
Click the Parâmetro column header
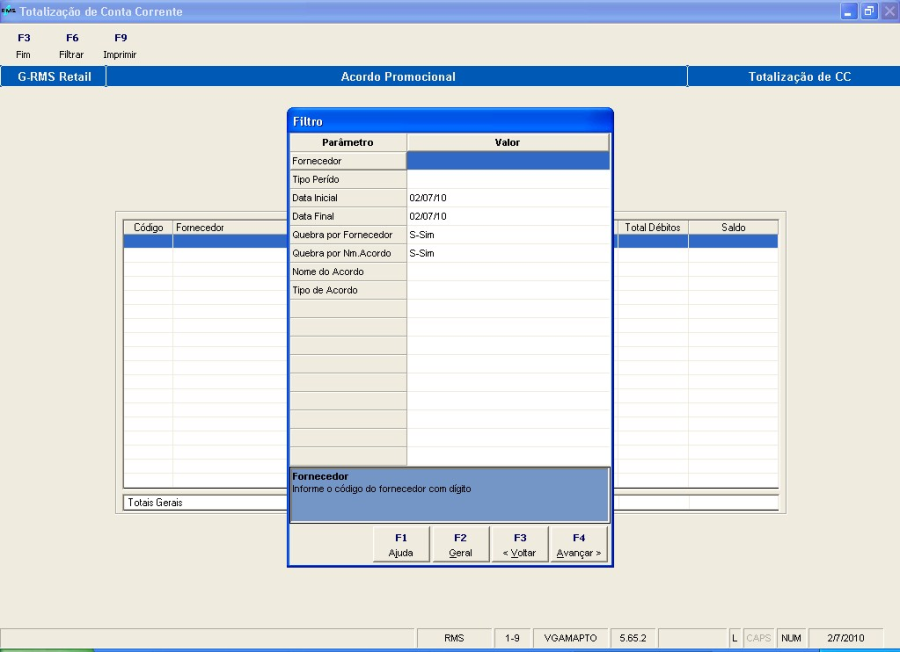pos(348,142)
